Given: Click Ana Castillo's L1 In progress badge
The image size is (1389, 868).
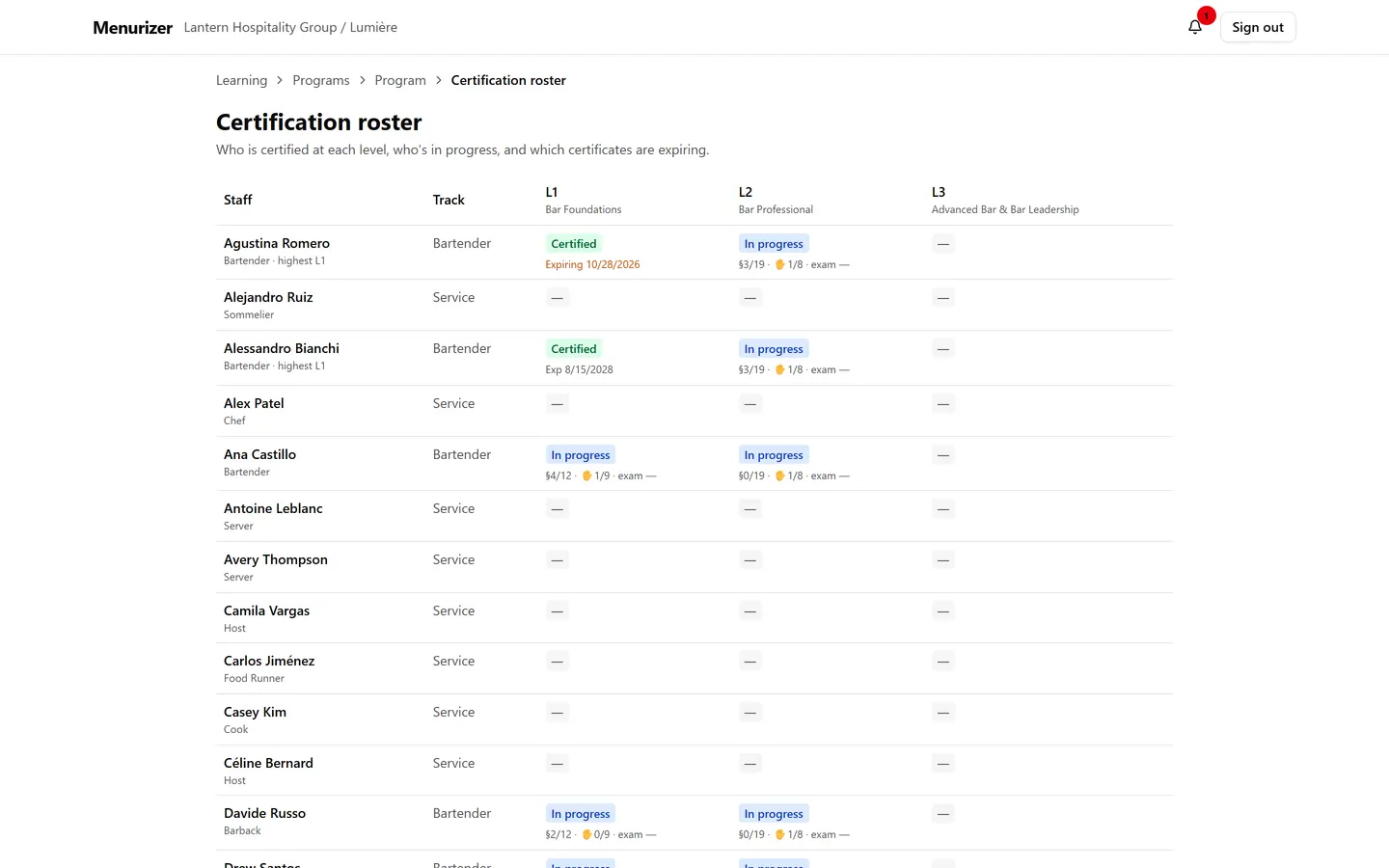Looking at the screenshot, I should click(x=581, y=455).
